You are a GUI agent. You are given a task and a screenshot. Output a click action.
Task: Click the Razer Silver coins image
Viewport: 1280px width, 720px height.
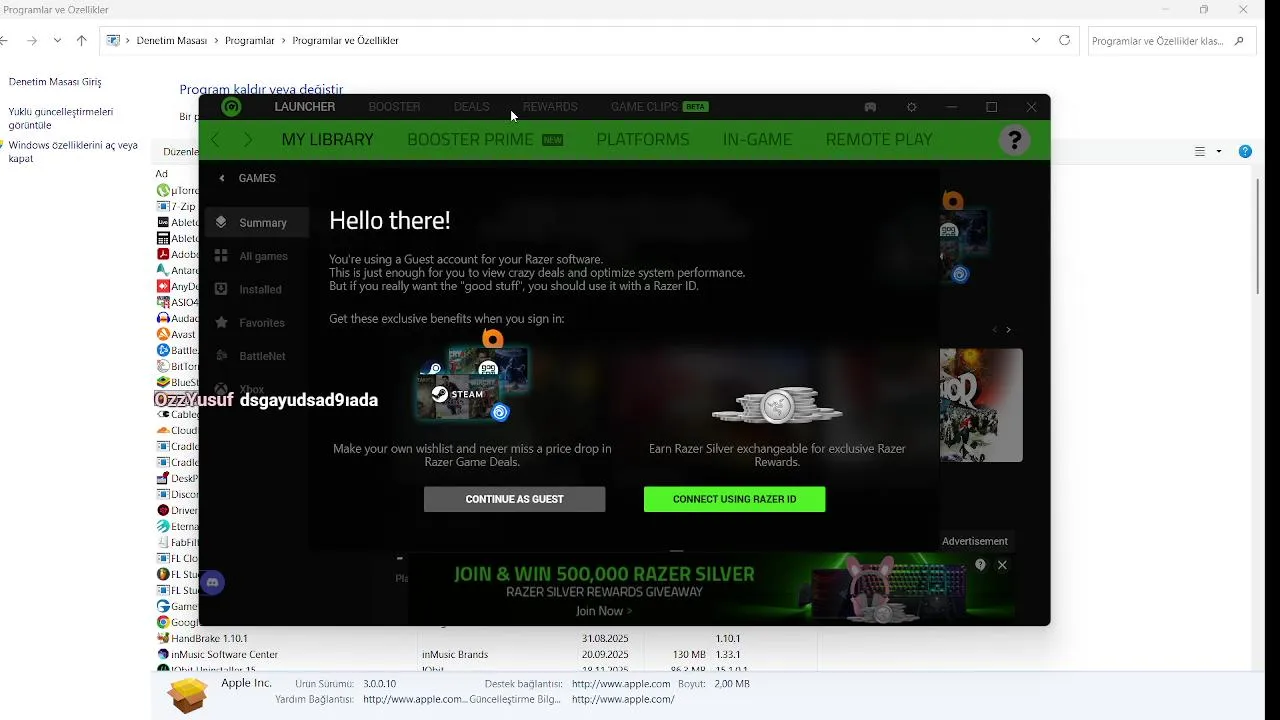777,405
